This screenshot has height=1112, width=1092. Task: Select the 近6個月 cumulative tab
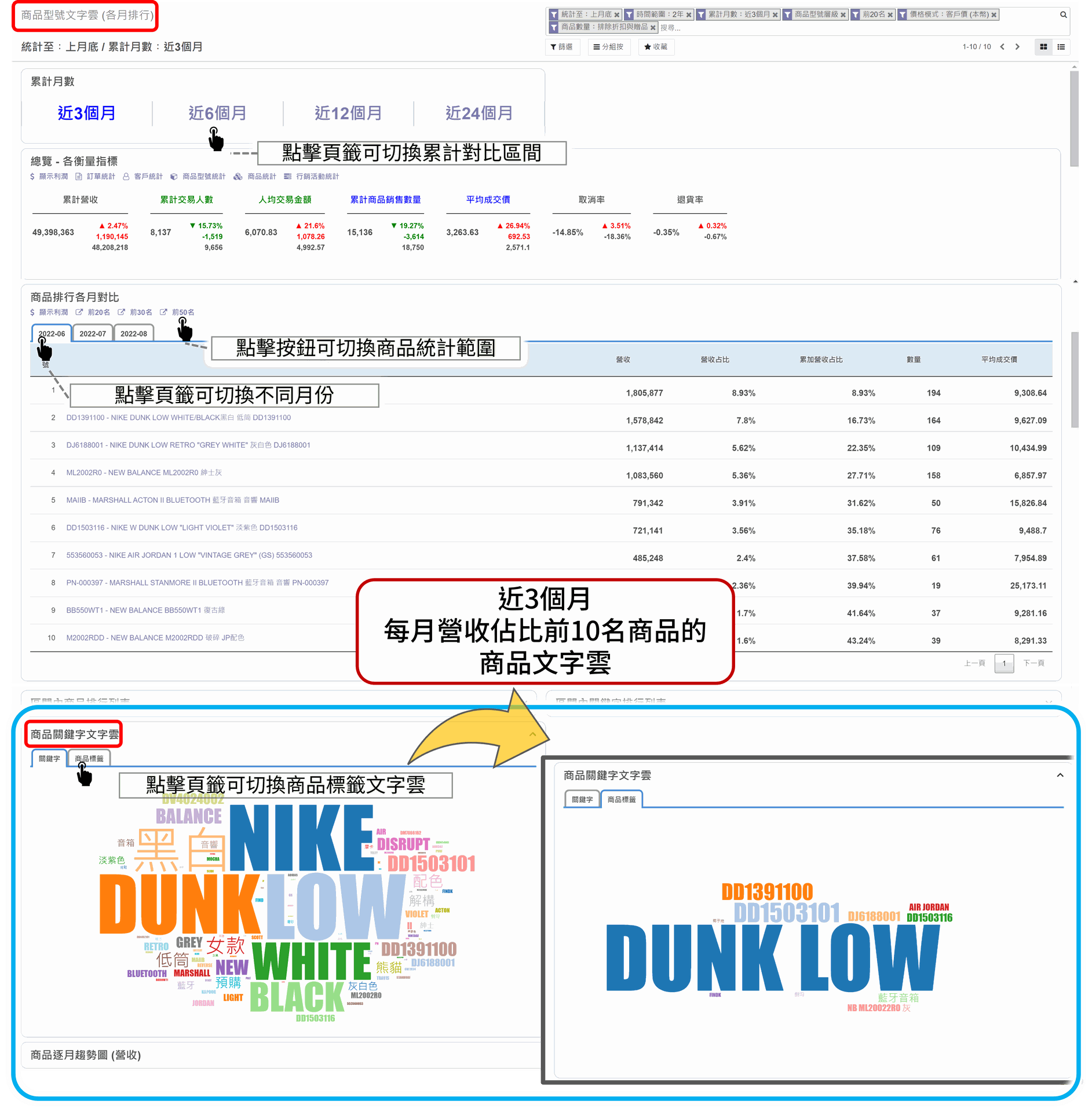click(217, 113)
